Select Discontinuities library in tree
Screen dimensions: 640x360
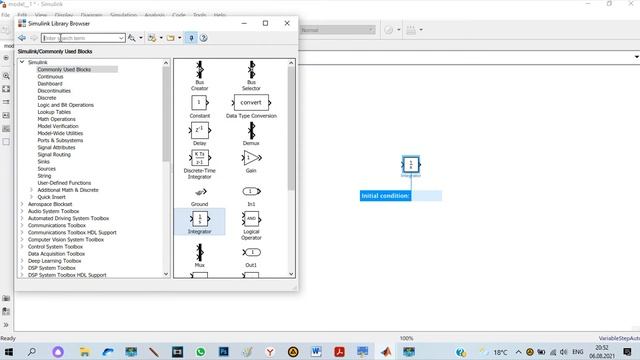pos(54,91)
